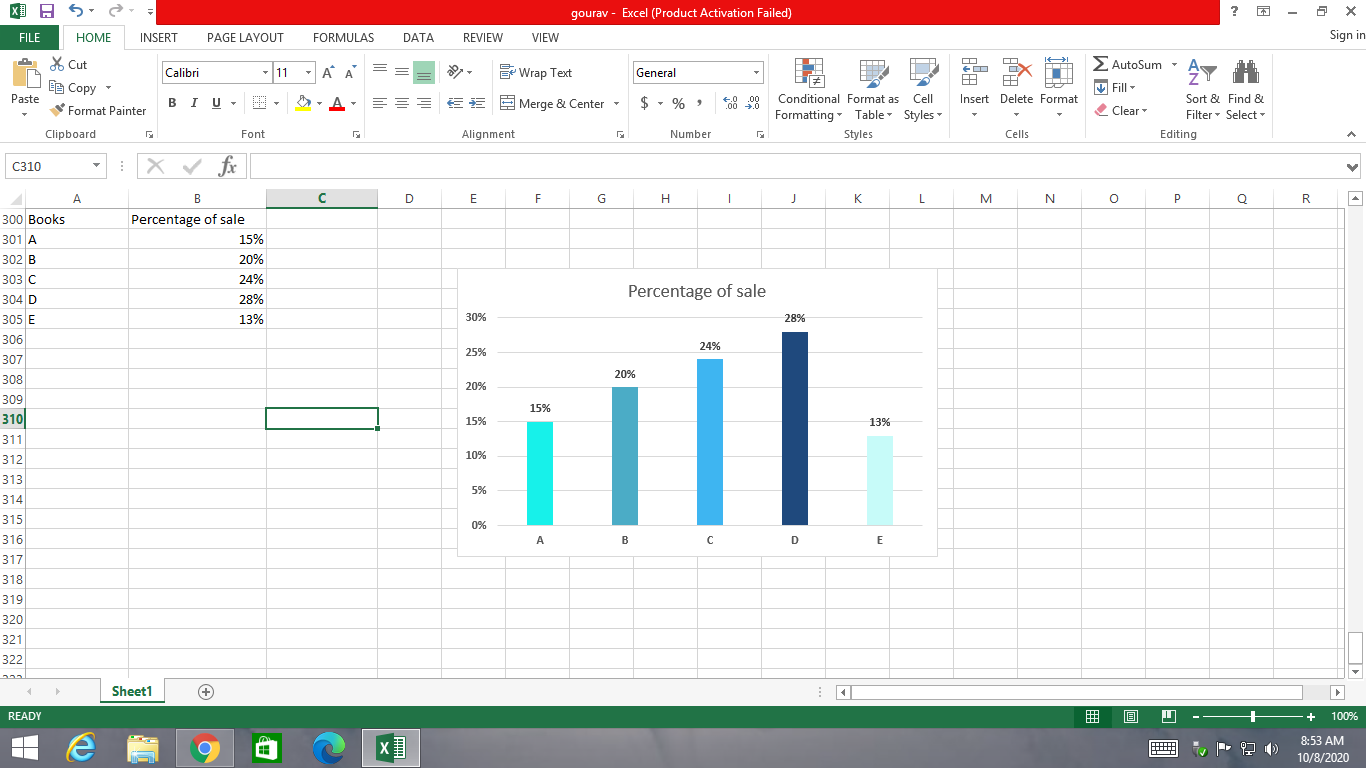Select the Sheet1 tab
The image size is (1366, 768).
132,691
